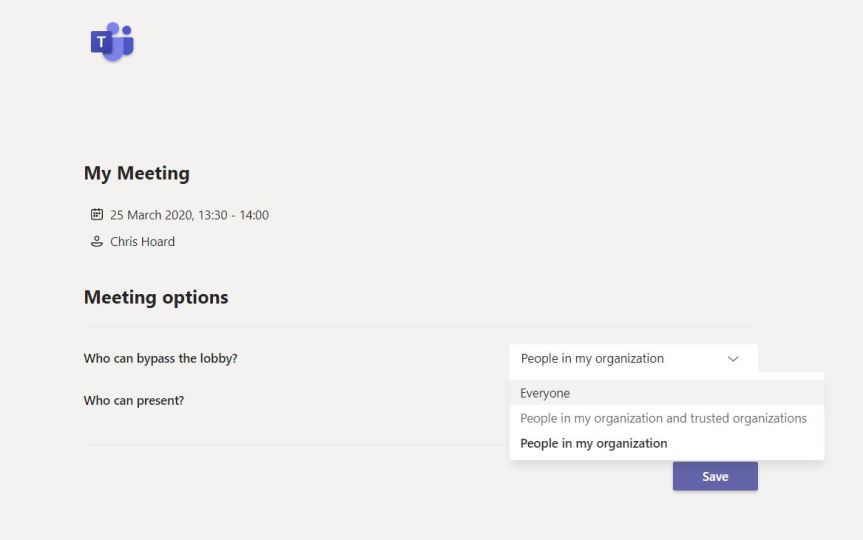Select 'Everyone' from the lobby options

545,394
